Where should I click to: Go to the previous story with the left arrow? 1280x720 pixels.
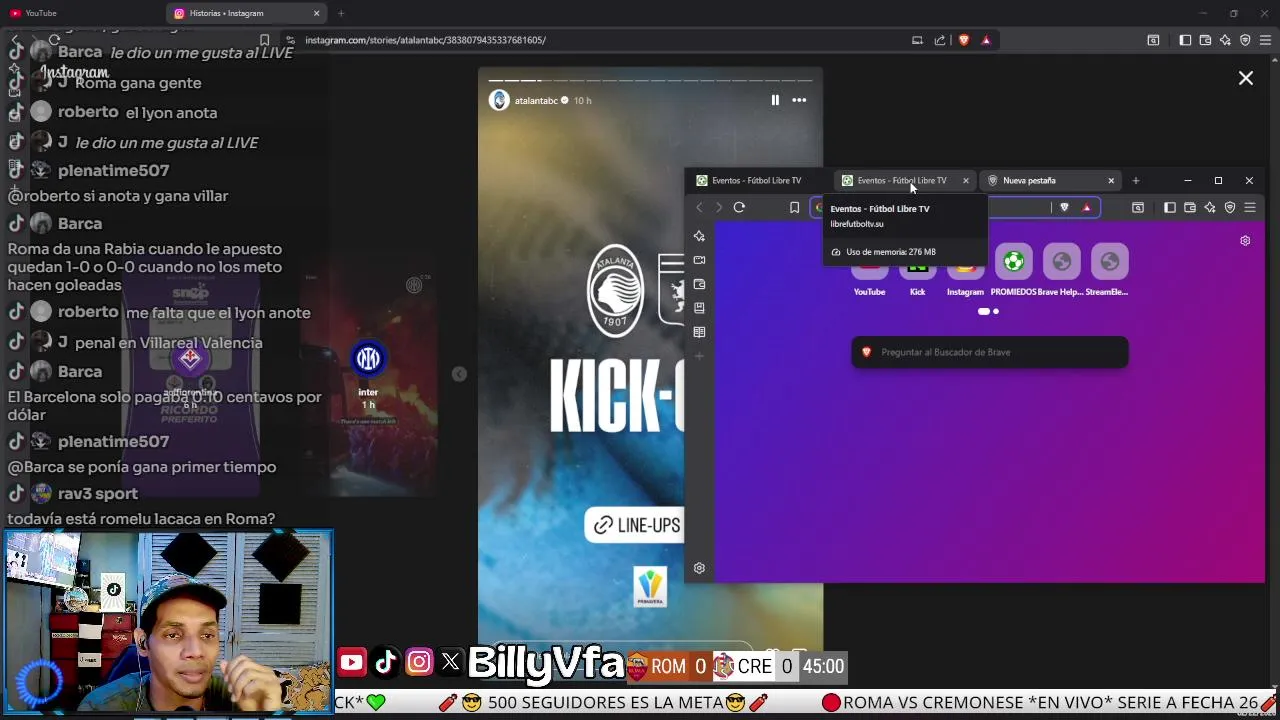(459, 374)
